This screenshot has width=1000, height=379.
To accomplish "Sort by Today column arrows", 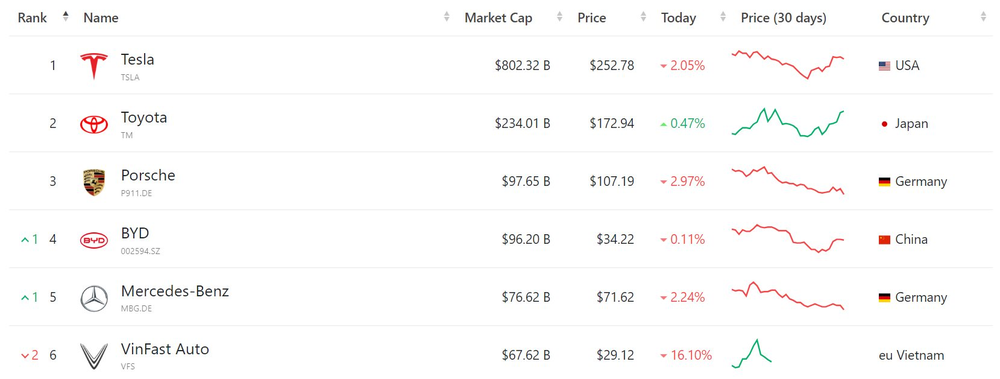I will click(x=723, y=18).
